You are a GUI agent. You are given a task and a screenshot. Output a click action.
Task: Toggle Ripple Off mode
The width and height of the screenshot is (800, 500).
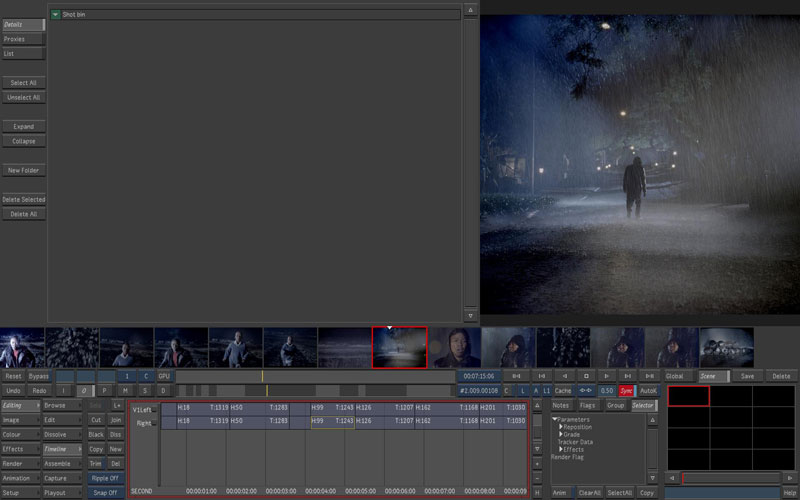pyautogui.click(x=105, y=479)
